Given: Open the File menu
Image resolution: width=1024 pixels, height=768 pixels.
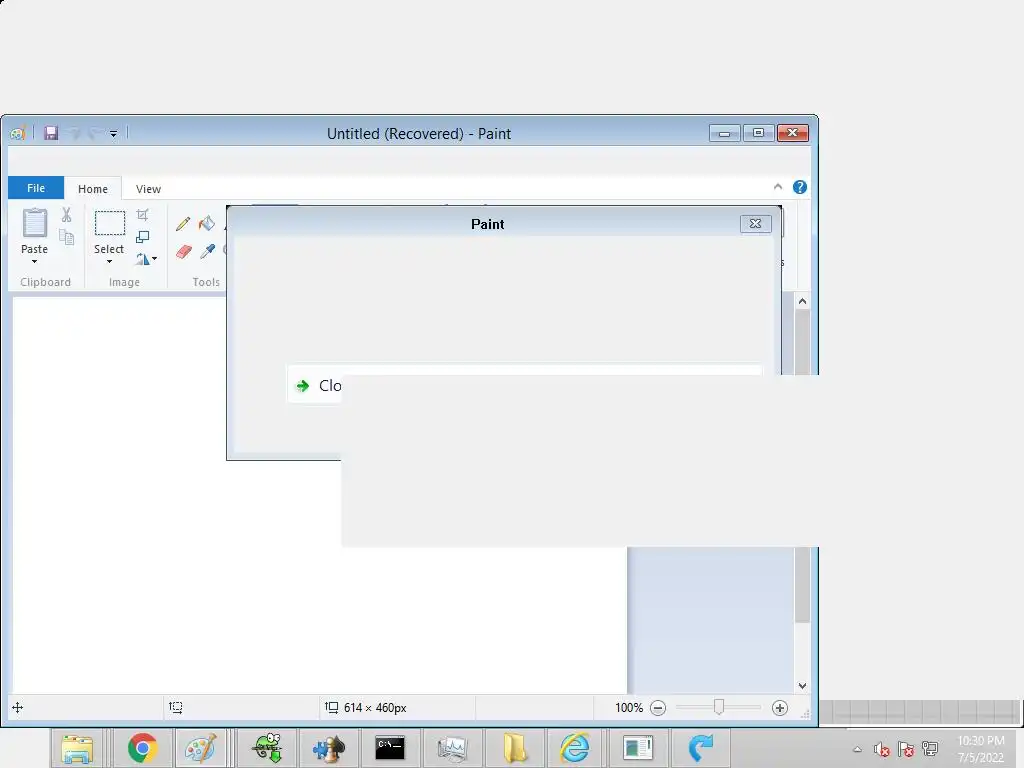Looking at the screenshot, I should pyautogui.click(x=36, y=188).
